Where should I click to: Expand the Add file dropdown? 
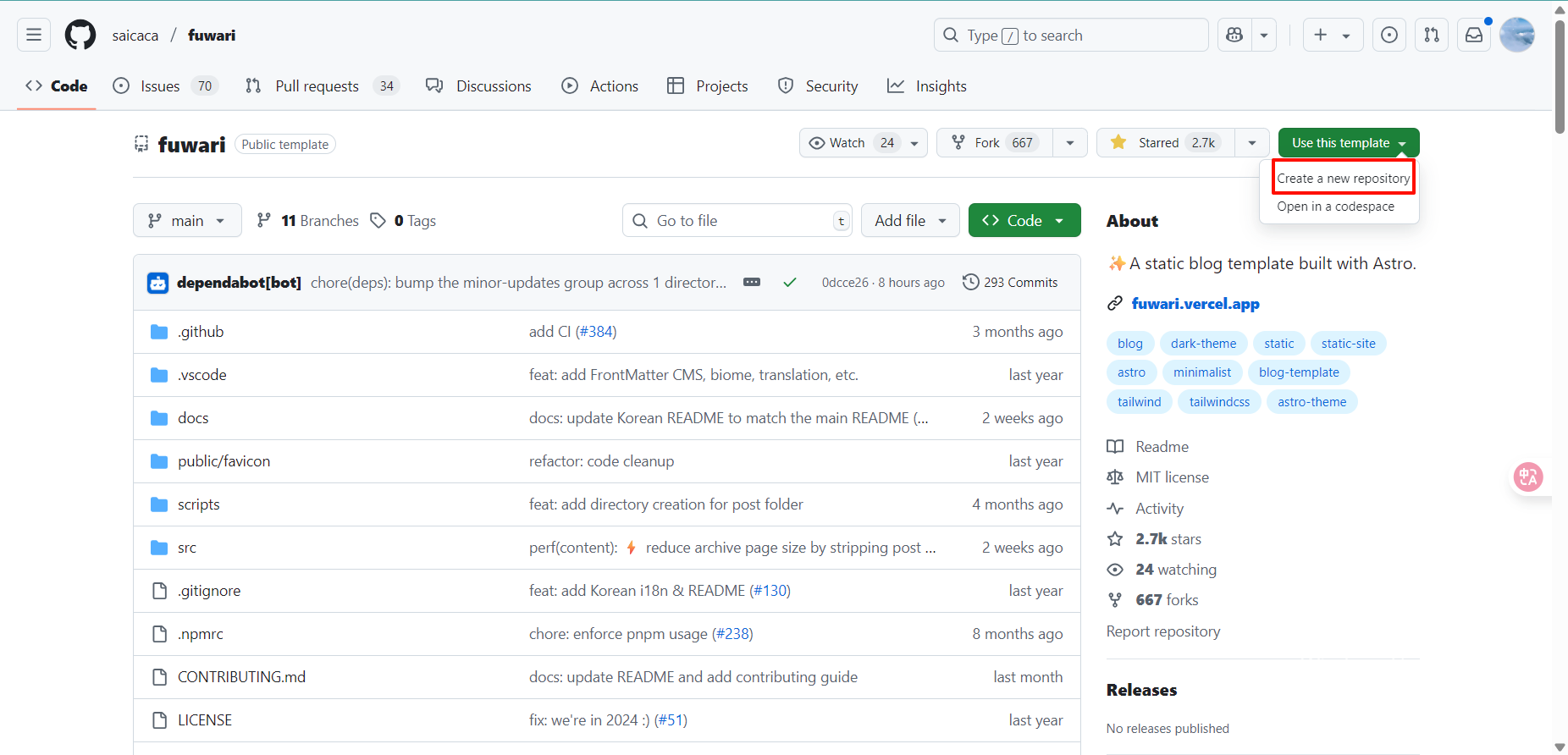(909, 221)
